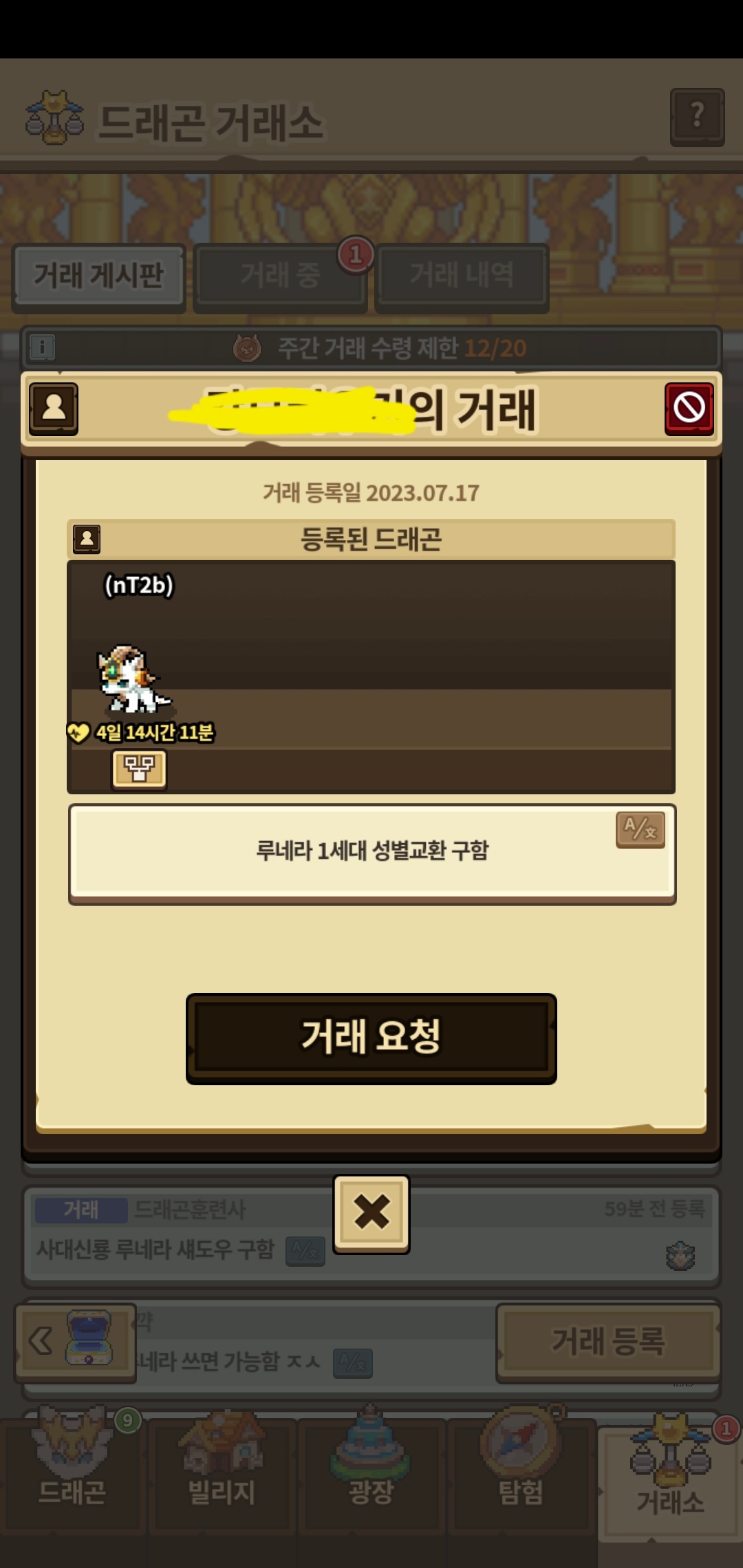Open the dragon family tree icon
Image resolution: width=743 pixels, height=1568 pixels.
139,769
